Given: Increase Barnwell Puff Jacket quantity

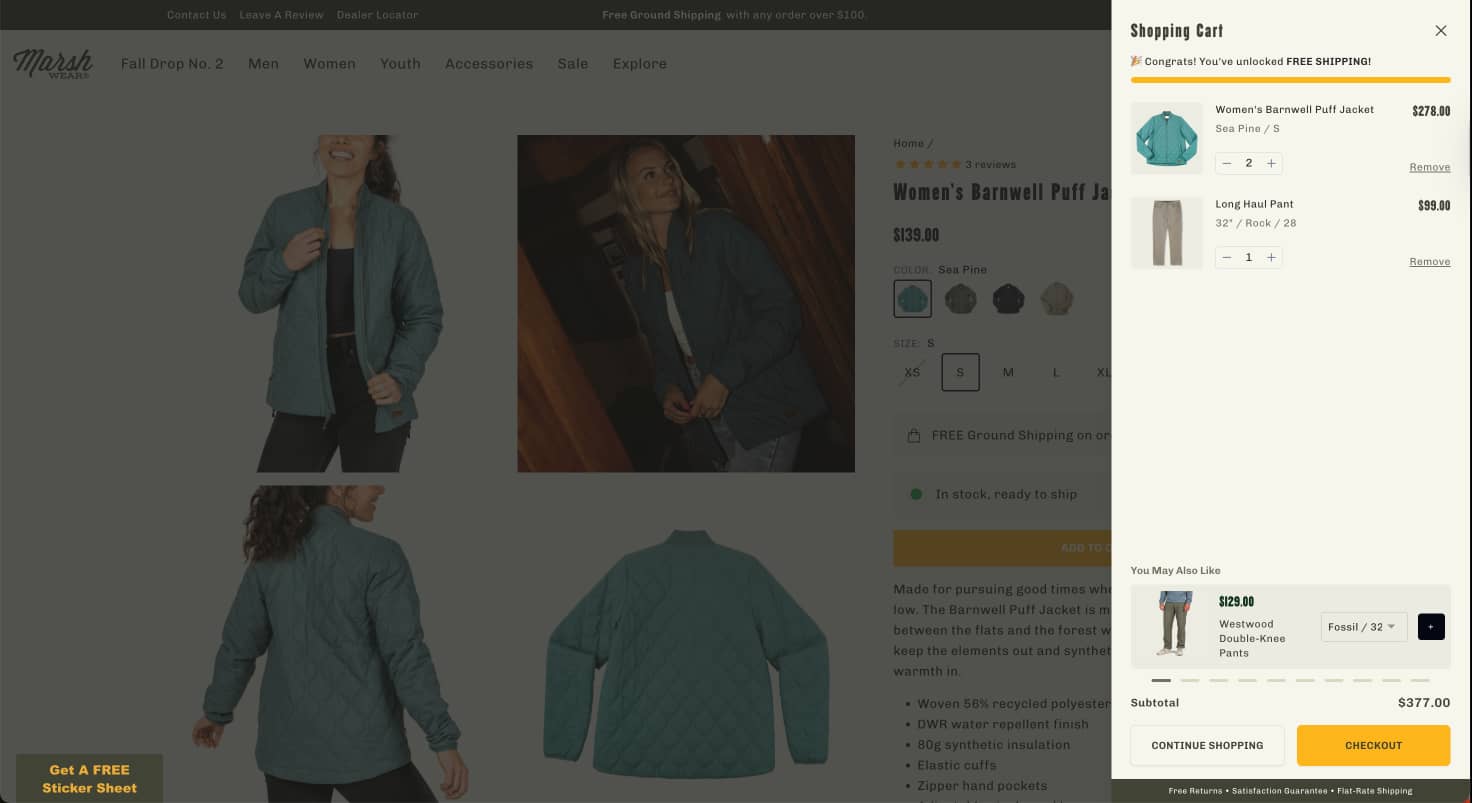Looking at the screenshot, I should (x=1271, y=163).
